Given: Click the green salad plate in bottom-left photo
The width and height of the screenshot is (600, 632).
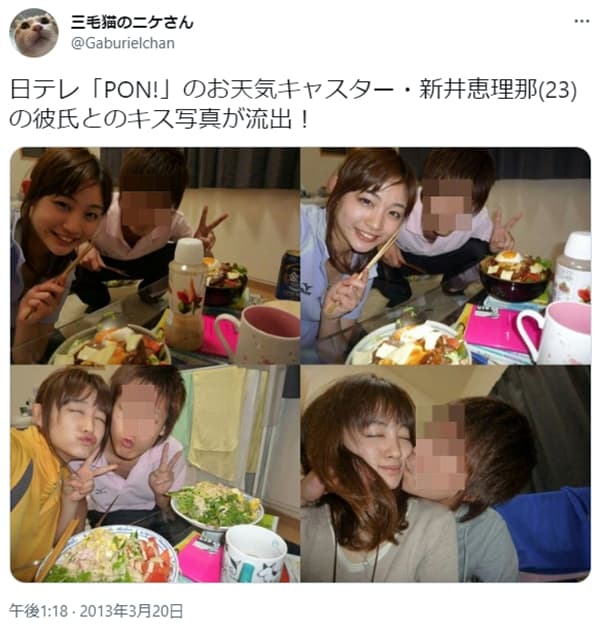Looking at the screenshot, I should 217,506.
